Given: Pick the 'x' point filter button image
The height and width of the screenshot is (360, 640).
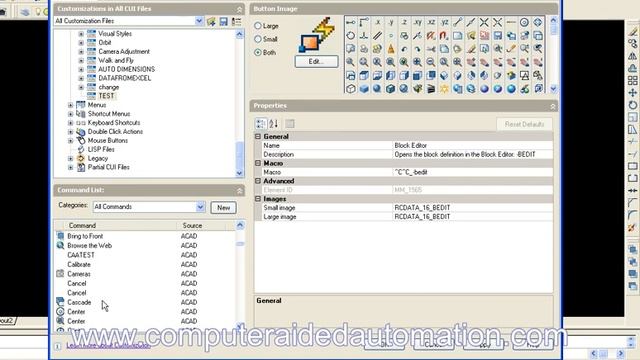Looking at the screenshot, I should click(378, 22).
